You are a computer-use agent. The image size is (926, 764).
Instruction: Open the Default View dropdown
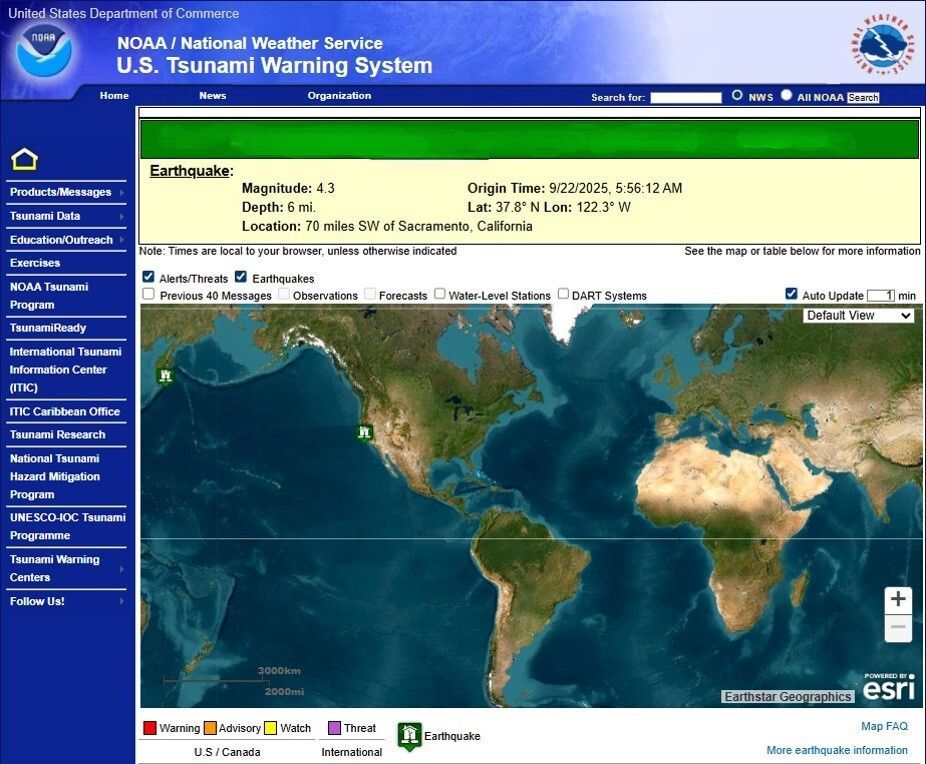pyautogui.click(x=857, y=315)
